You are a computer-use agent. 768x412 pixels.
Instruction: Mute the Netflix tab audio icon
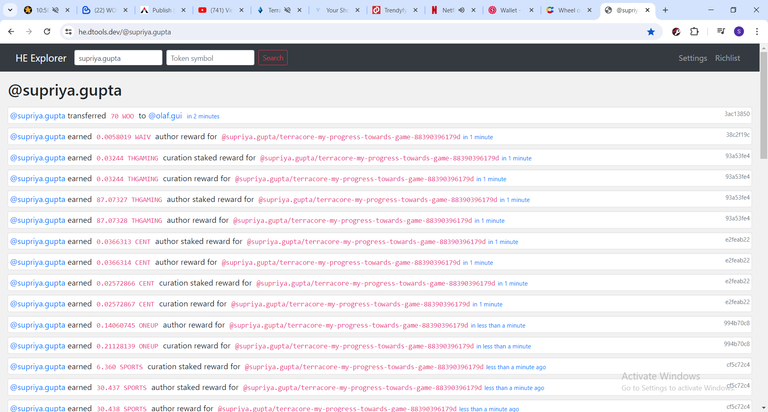[x=461, y=10]
